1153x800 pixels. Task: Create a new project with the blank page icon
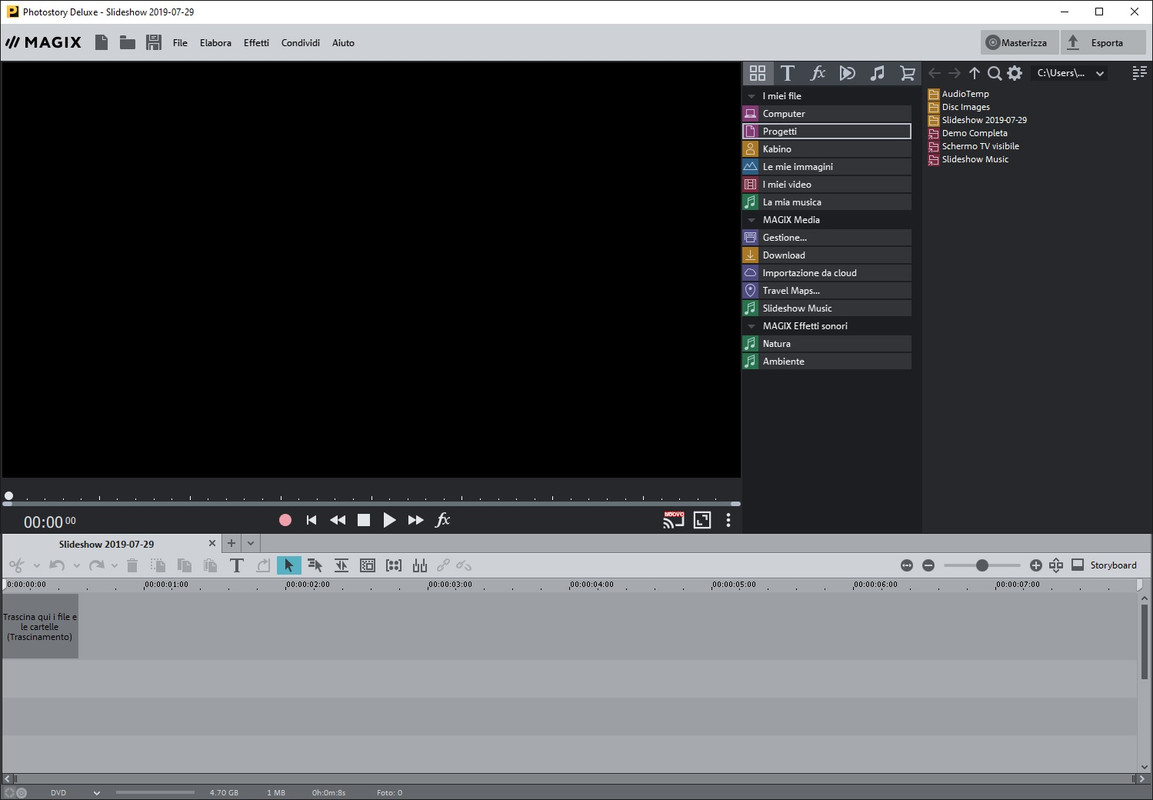101,43
